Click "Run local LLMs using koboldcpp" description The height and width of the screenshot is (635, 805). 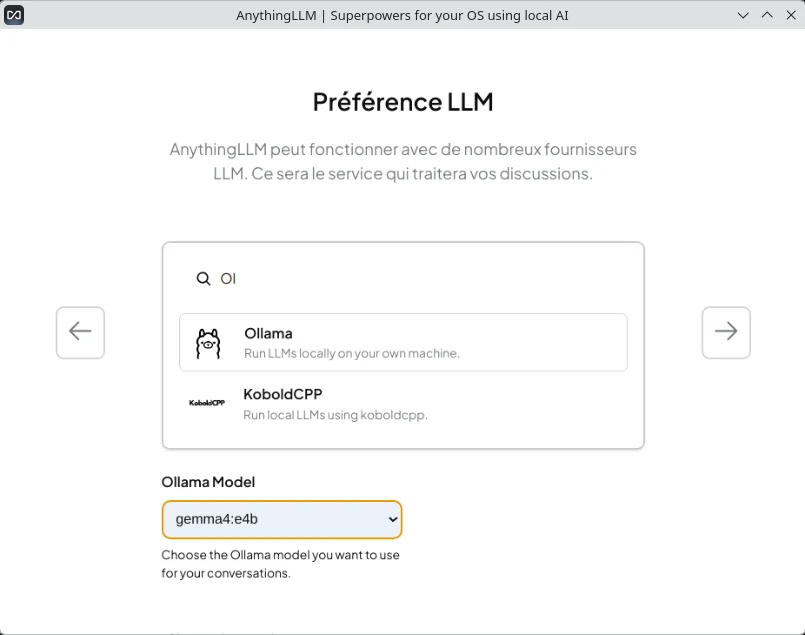[x=335, y=414]
